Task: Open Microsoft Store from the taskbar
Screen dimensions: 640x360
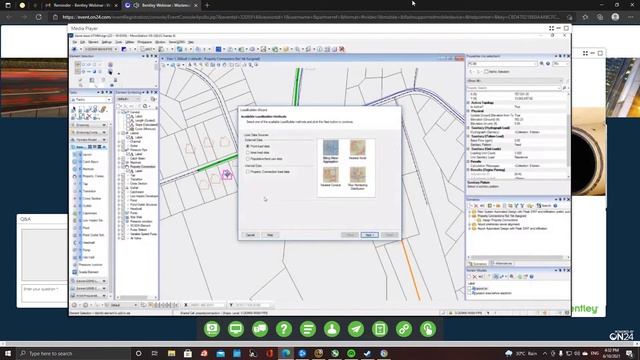Action: 188,353
